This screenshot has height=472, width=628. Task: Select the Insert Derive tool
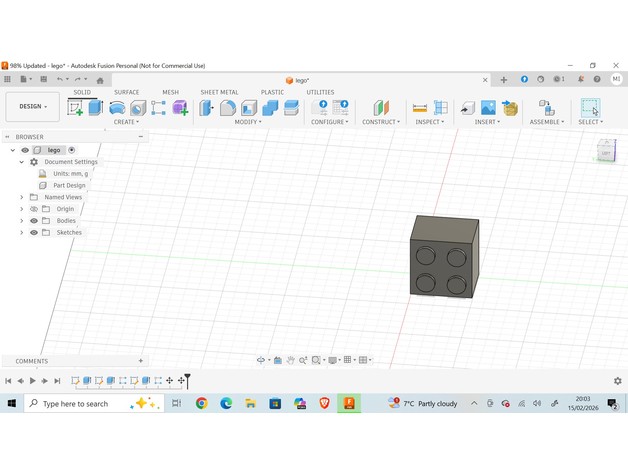(x=467, y=108)
